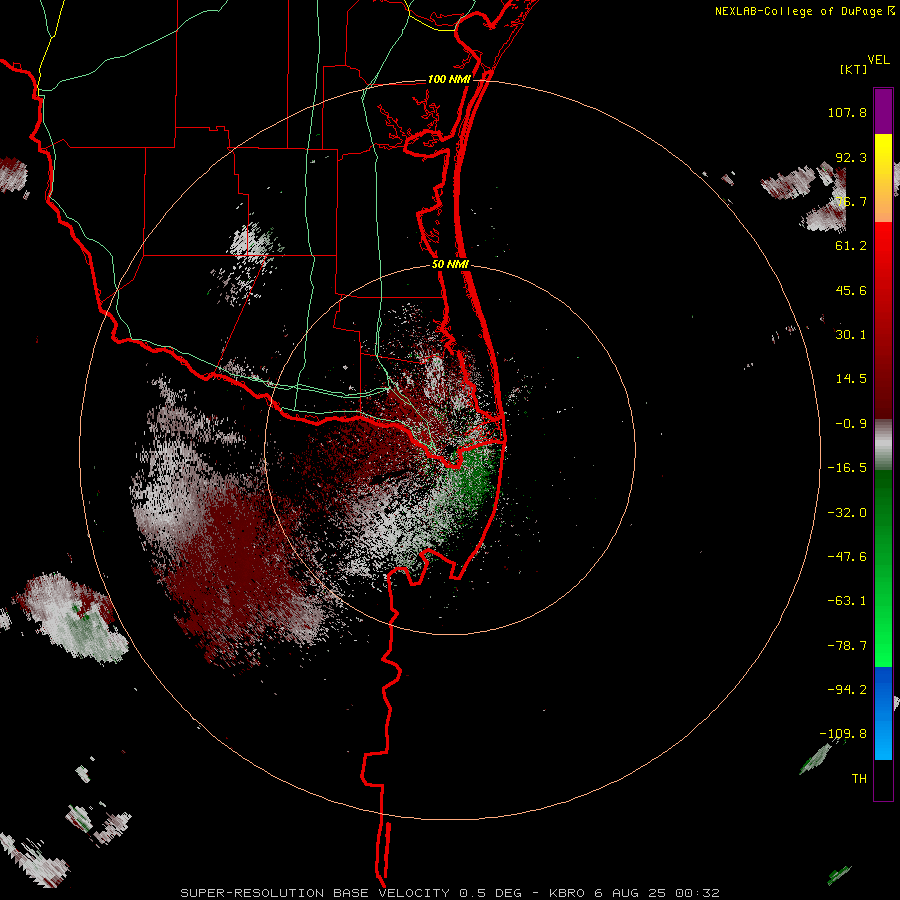Click the TH legend label
This screenshot has width=900, height=900.
click(x=859, y=779)
